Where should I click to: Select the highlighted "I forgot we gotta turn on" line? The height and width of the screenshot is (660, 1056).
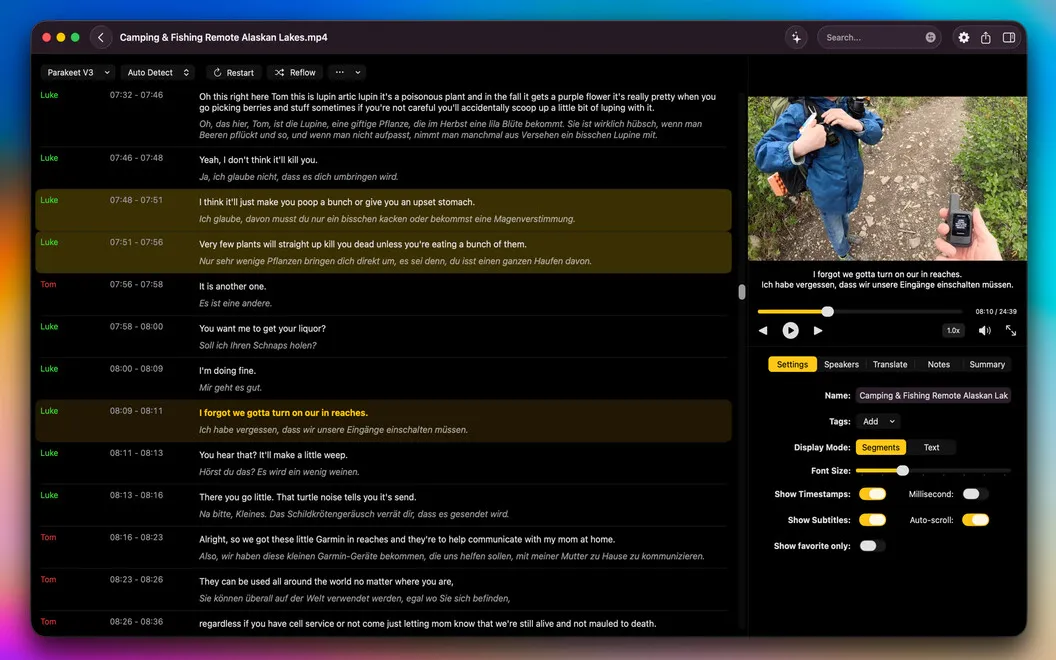point(283,413)
